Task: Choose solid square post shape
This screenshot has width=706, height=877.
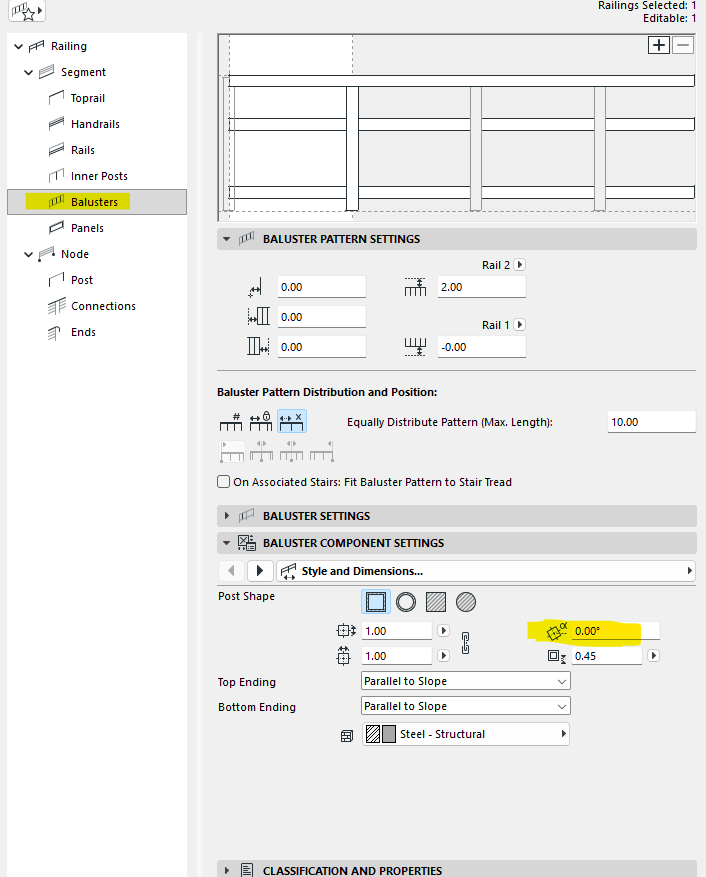Action: pos(436,602)
